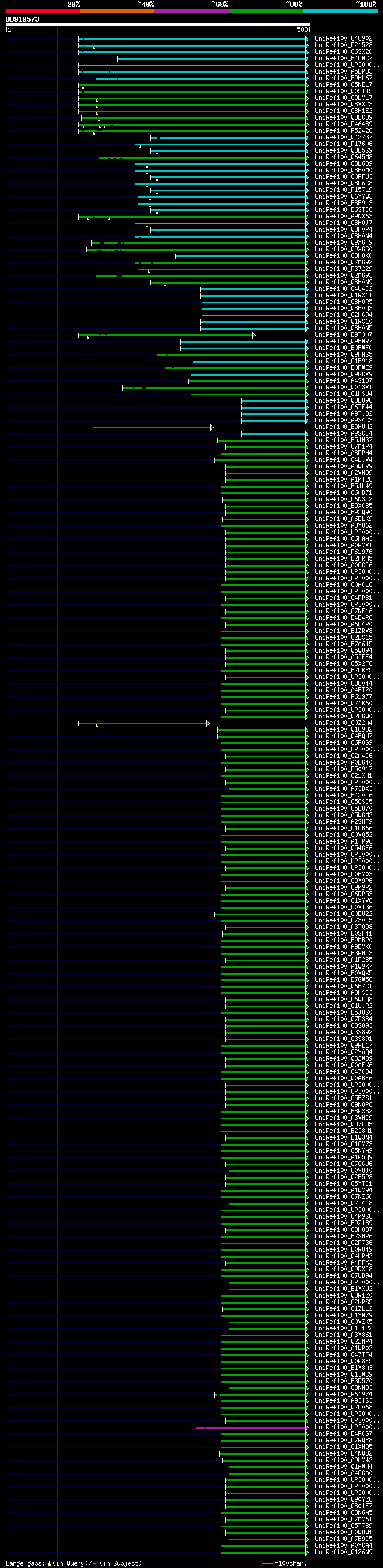Click the UniRef100_P15719 entry

(x=344, y=190)
